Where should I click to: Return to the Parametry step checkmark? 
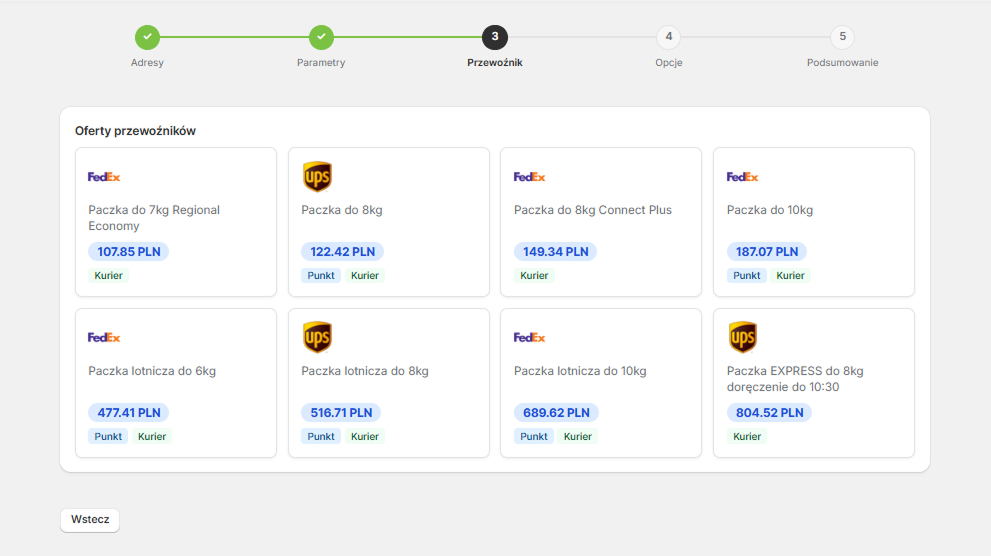(321, 37)
